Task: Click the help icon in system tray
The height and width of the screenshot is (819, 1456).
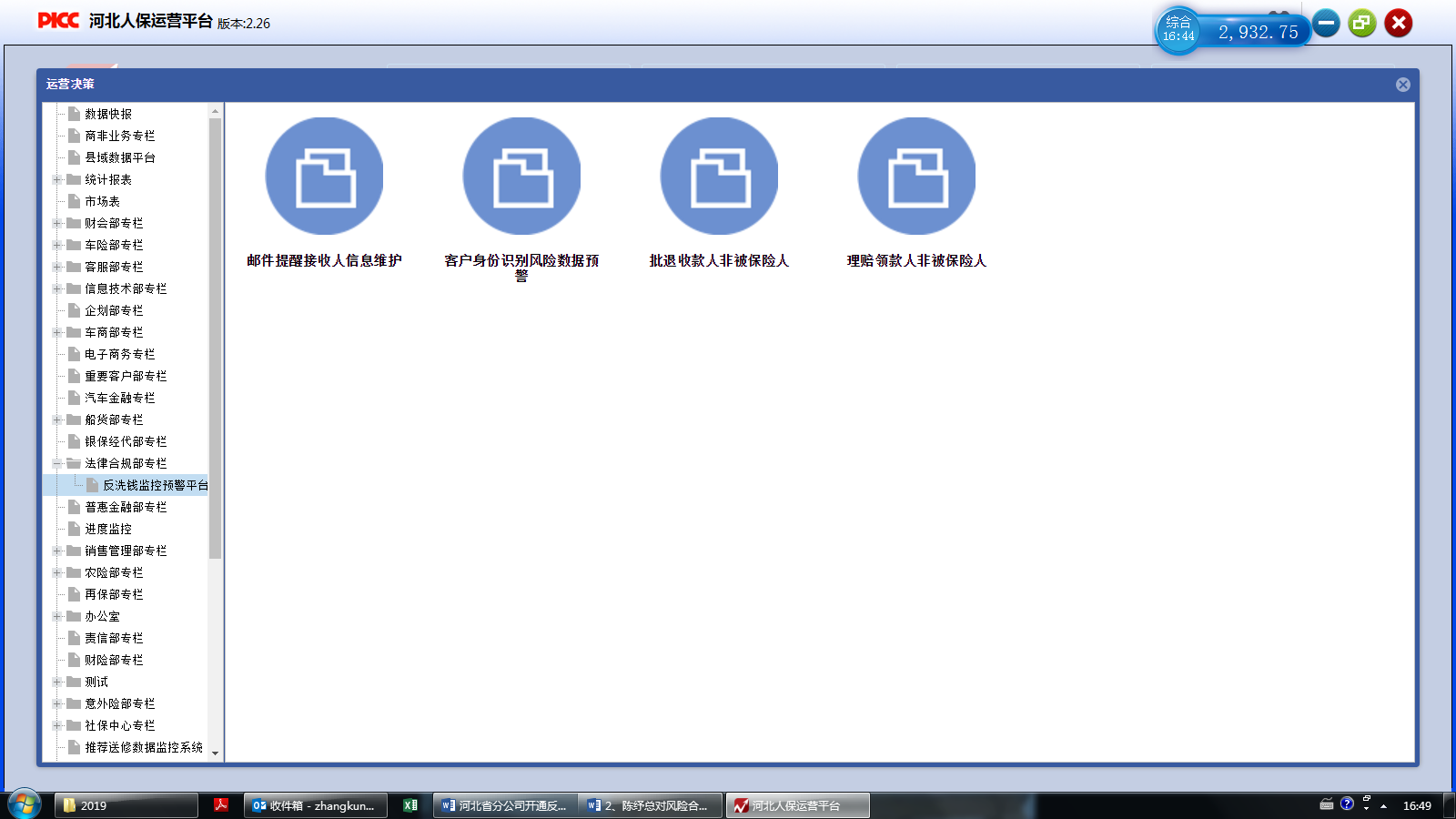Action: (1347, 804)
